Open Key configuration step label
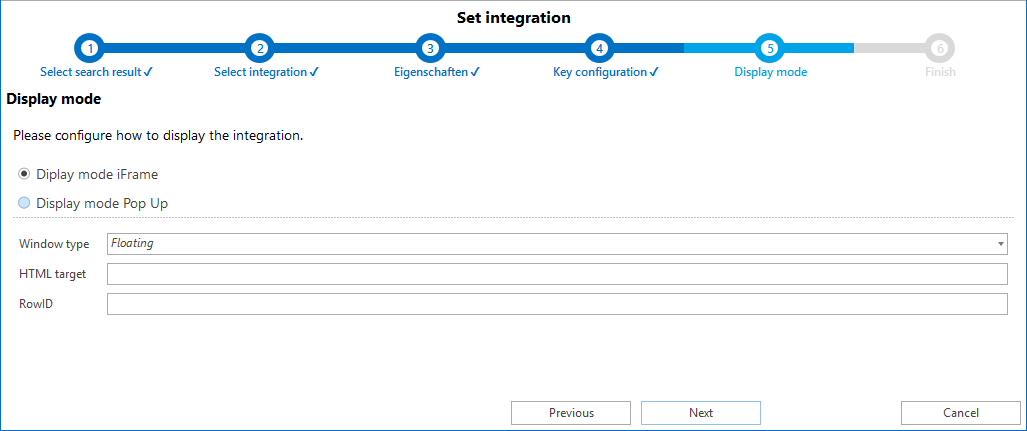1027x431 pixels. [x=605, y=72]
